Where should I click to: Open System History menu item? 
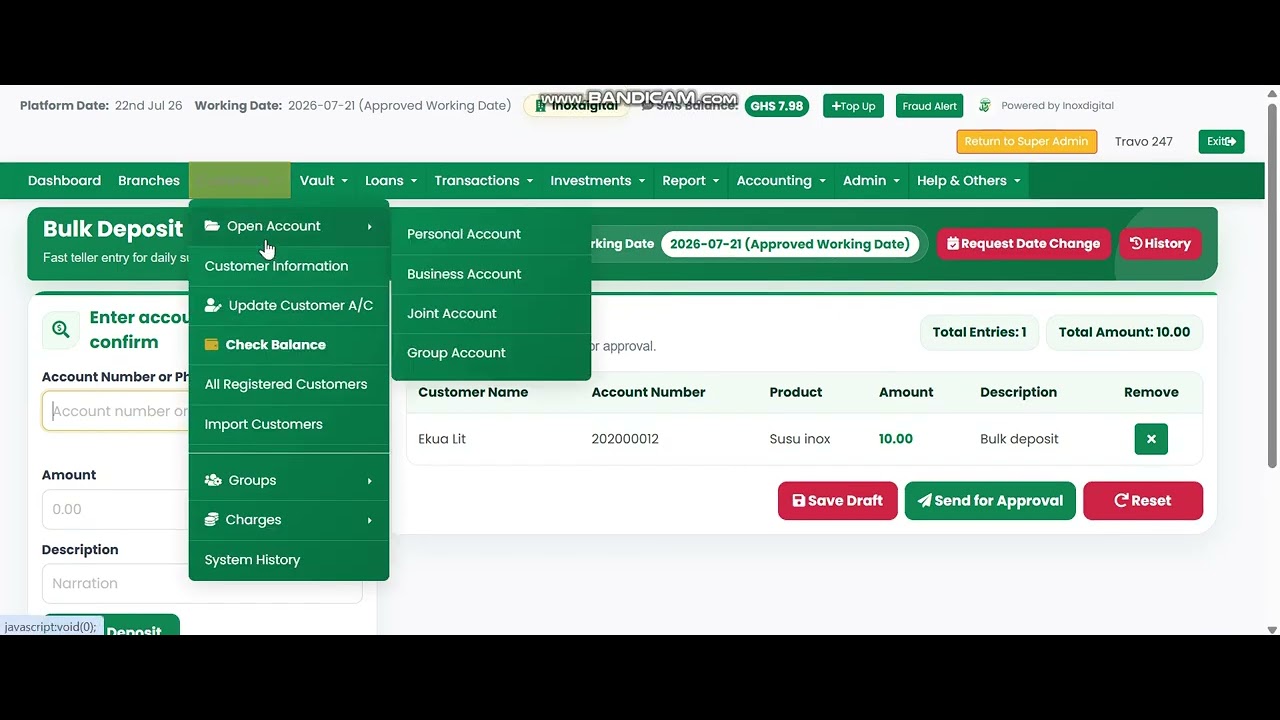[288, 560]
